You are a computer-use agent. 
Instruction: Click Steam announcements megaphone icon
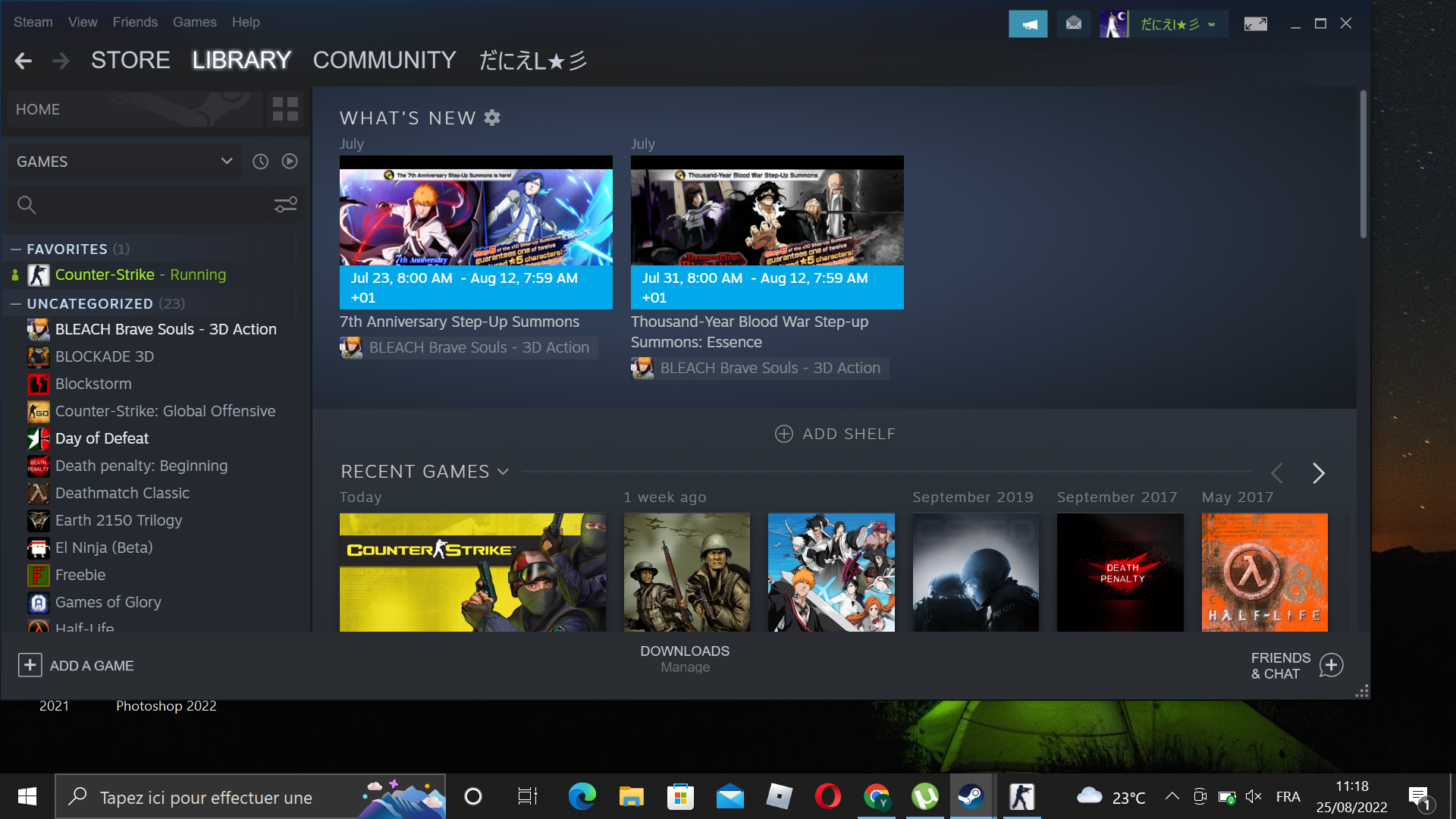coord(1028,24)
